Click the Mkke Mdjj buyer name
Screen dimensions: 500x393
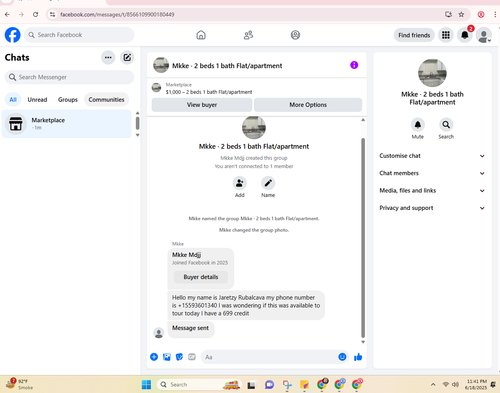pos(186,255)
